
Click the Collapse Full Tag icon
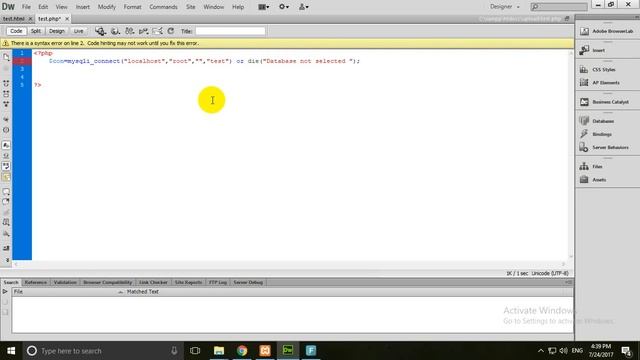[x=6, y=83]
